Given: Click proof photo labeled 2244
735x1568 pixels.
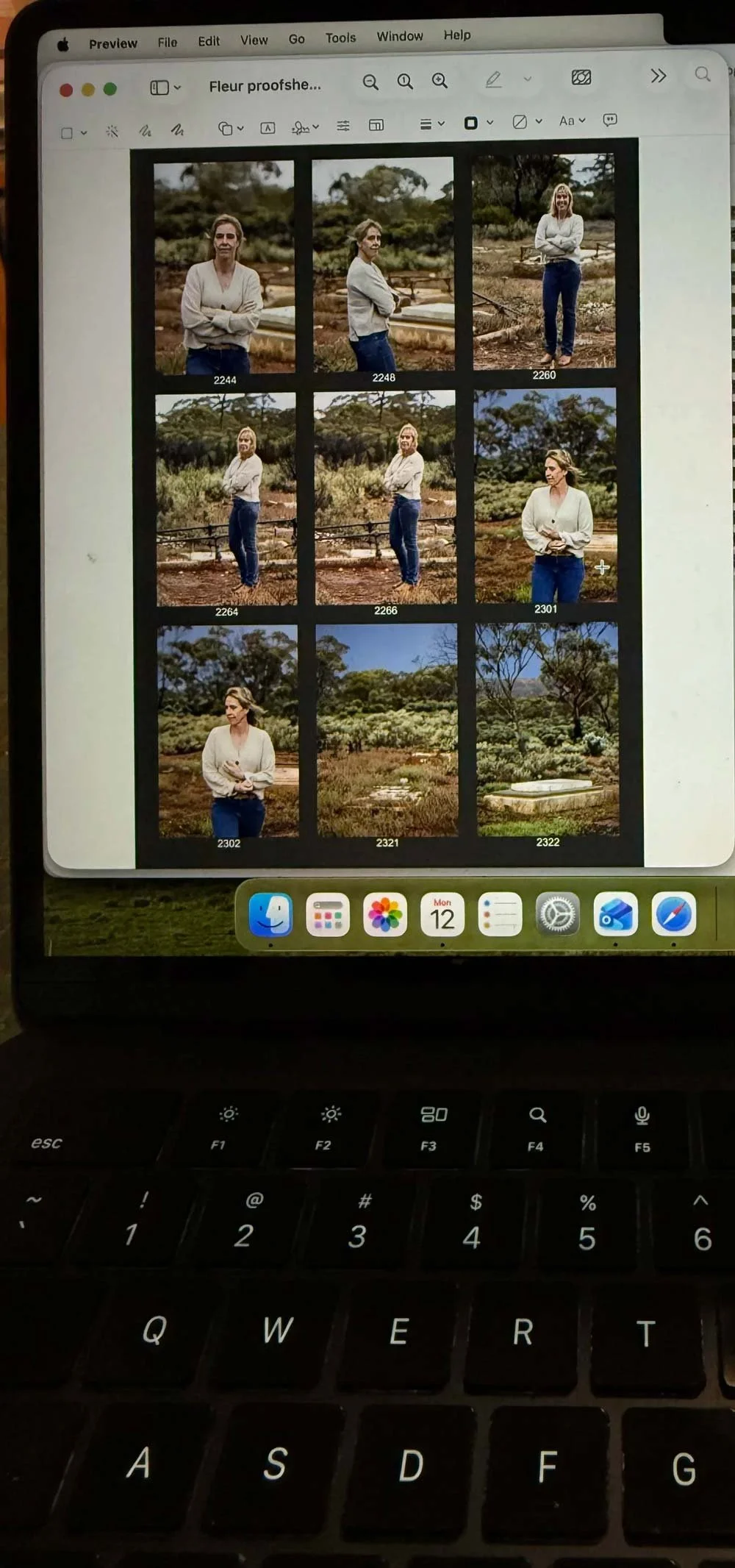Looking at the screenshot, I should point(224,267).
